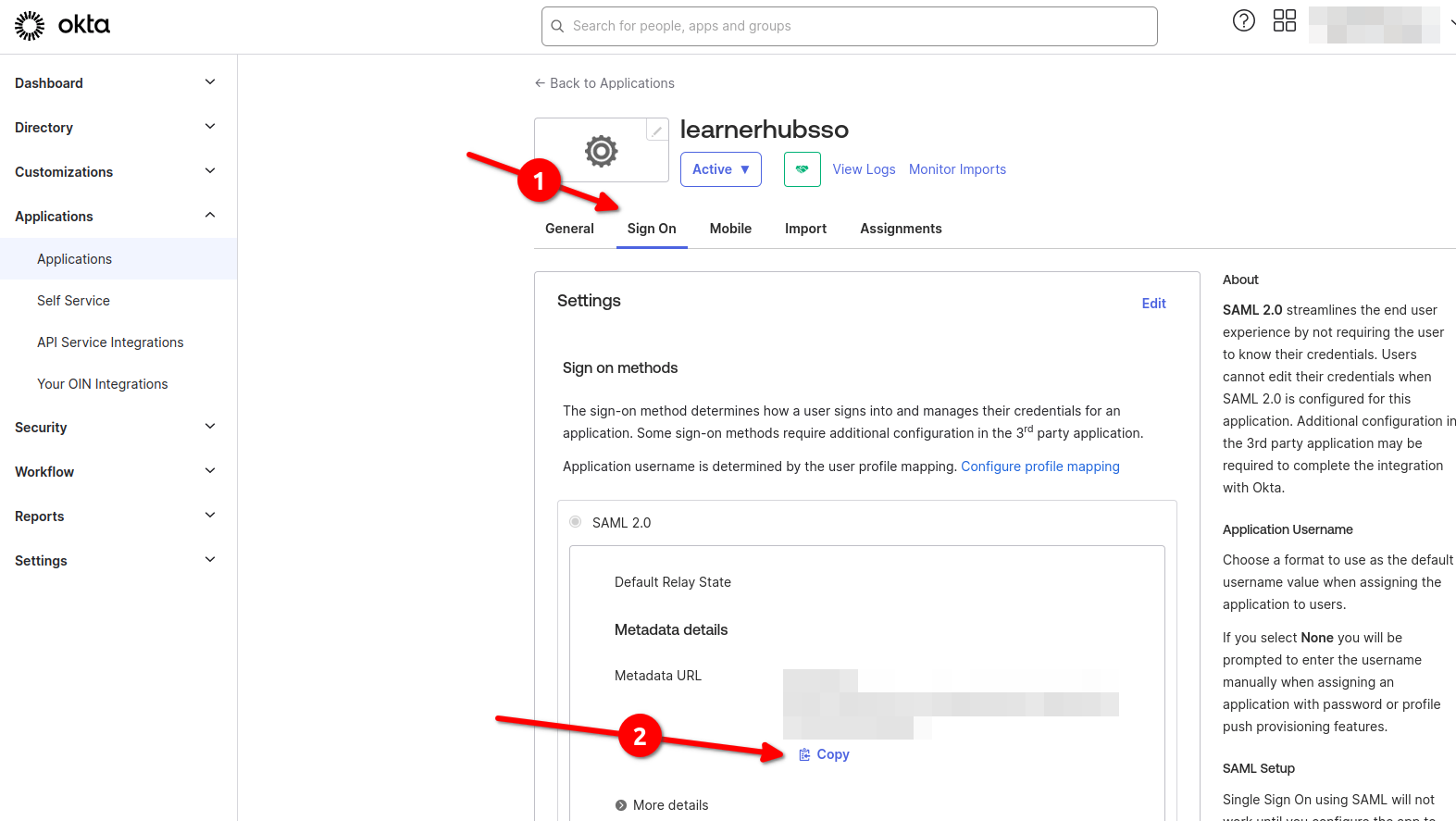This screenshot has height=821, width=1456.
Task: Click the Copy clipboard icon
Action: (x=804, y=754)
